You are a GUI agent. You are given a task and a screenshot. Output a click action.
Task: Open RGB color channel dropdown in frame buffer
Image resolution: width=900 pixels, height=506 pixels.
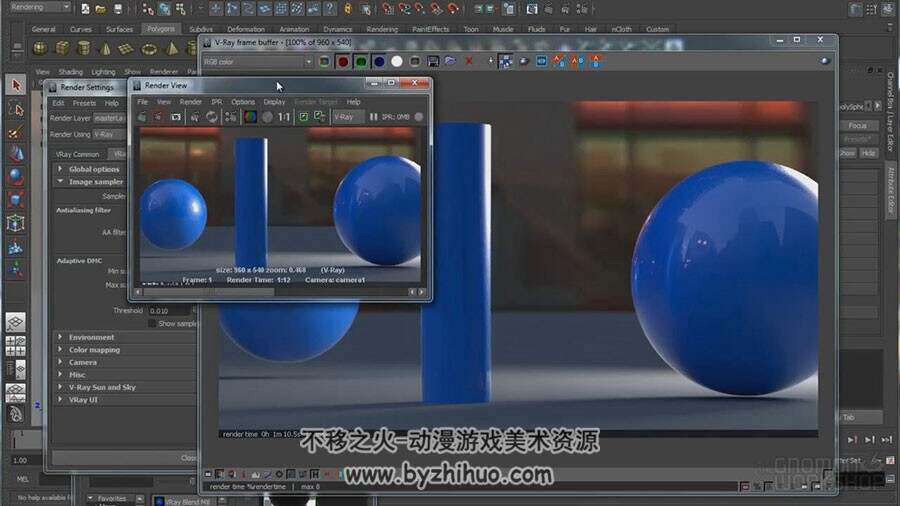coord(258,61)
